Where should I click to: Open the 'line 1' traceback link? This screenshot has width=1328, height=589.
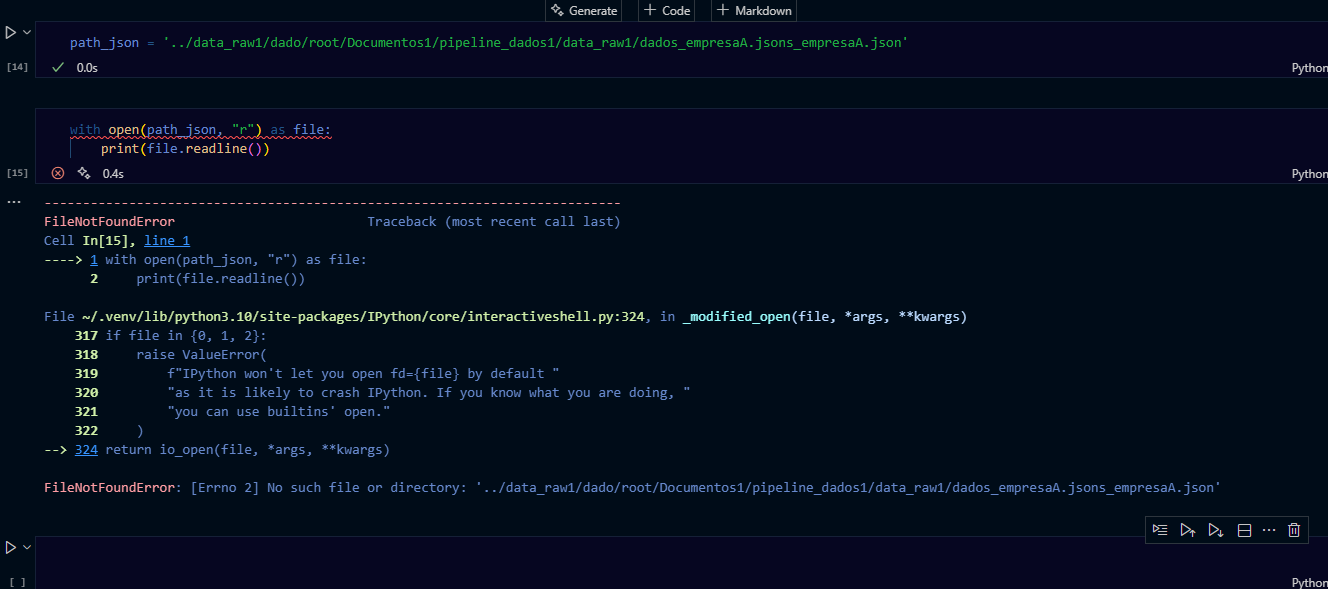pos(166,241)
